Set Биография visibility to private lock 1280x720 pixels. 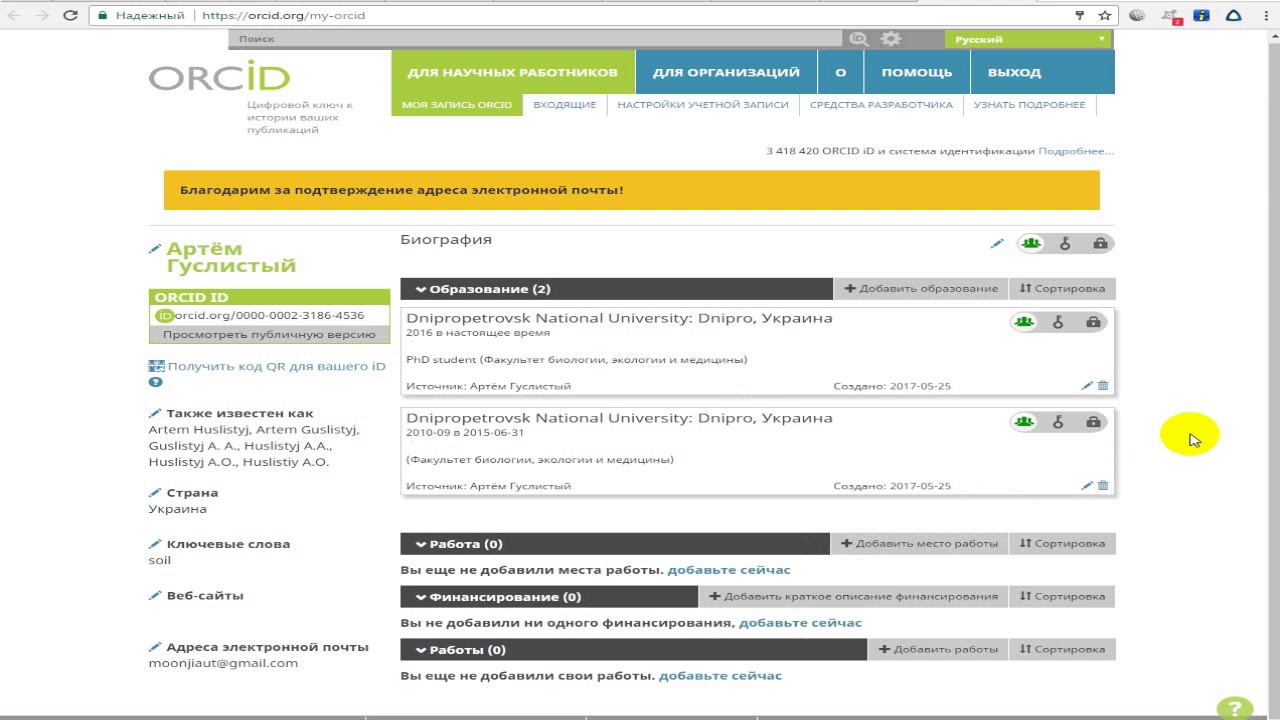[x=1100, y=243]
